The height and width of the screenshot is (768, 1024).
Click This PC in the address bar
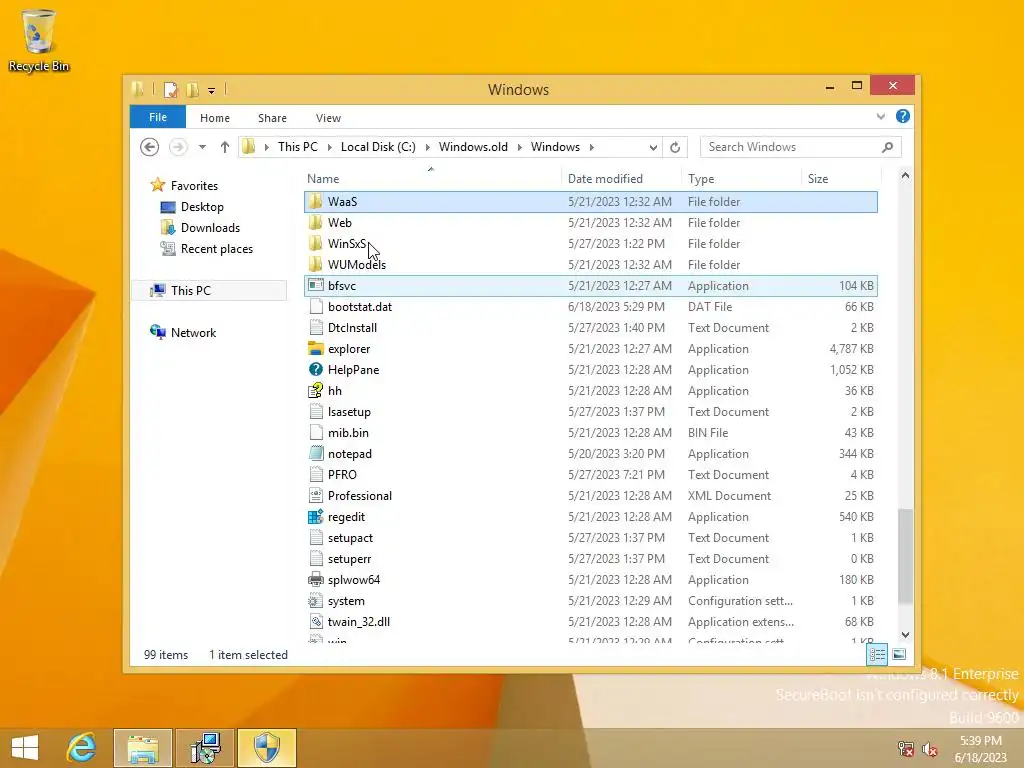[298, 147]
